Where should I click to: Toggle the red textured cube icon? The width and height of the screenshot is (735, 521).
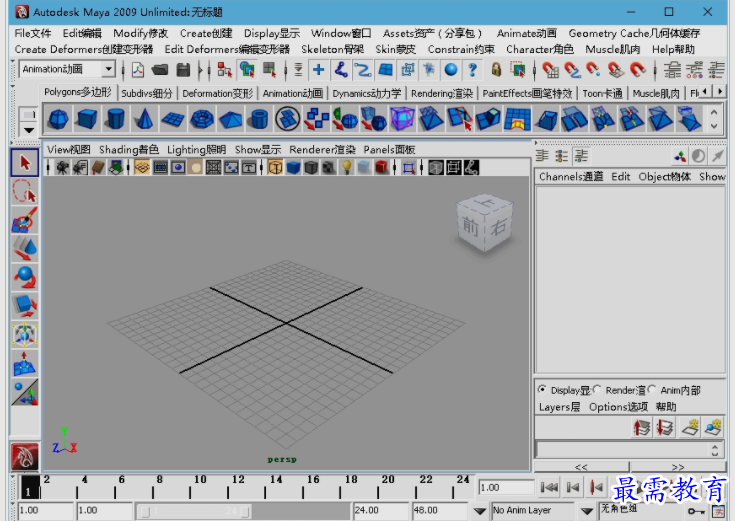[382, 167]
